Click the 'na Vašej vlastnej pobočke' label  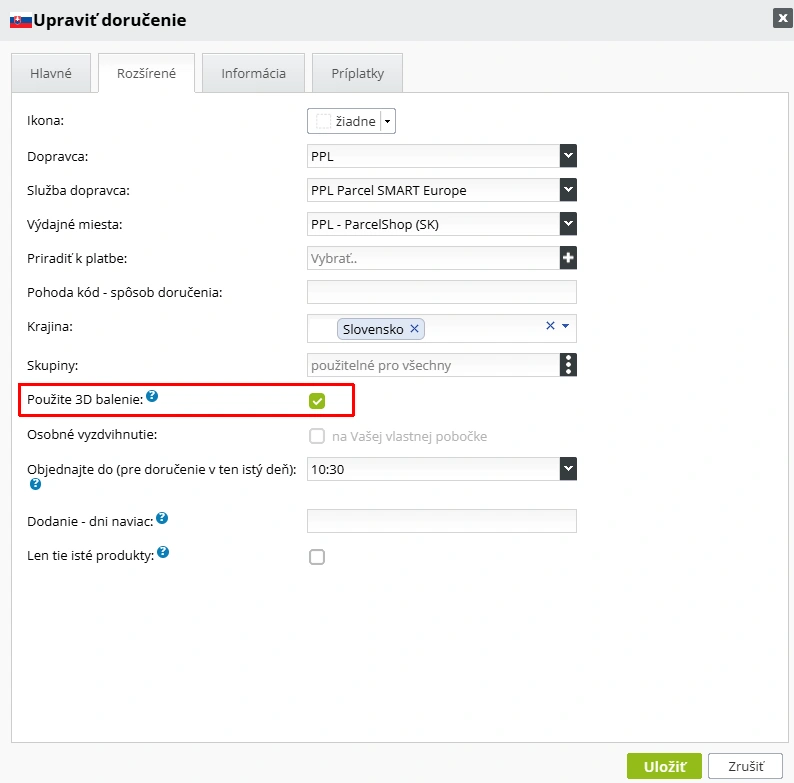coord(409,436)
